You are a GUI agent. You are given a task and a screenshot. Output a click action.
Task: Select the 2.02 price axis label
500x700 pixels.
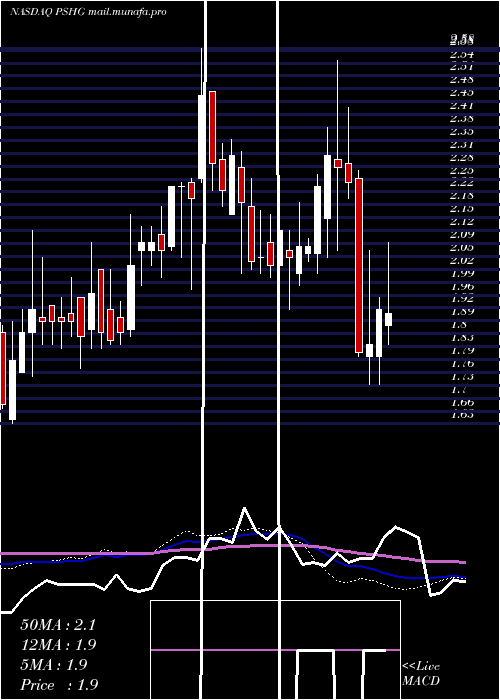(x=462, y=260)
